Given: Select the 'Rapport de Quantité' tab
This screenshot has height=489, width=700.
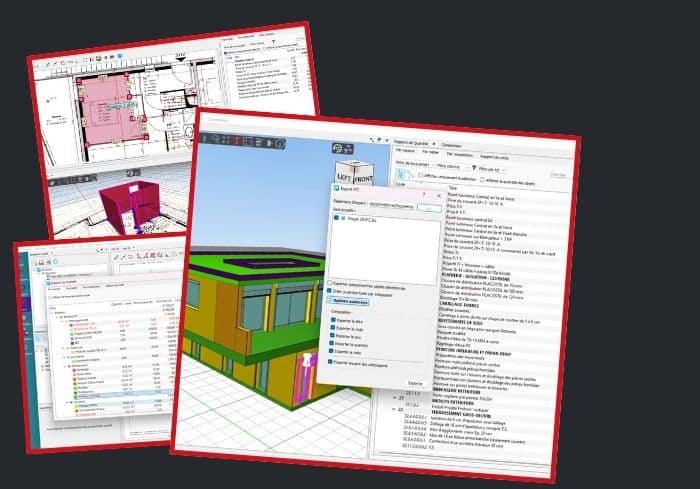Looking at the screenshot, I should coord(411,143).
